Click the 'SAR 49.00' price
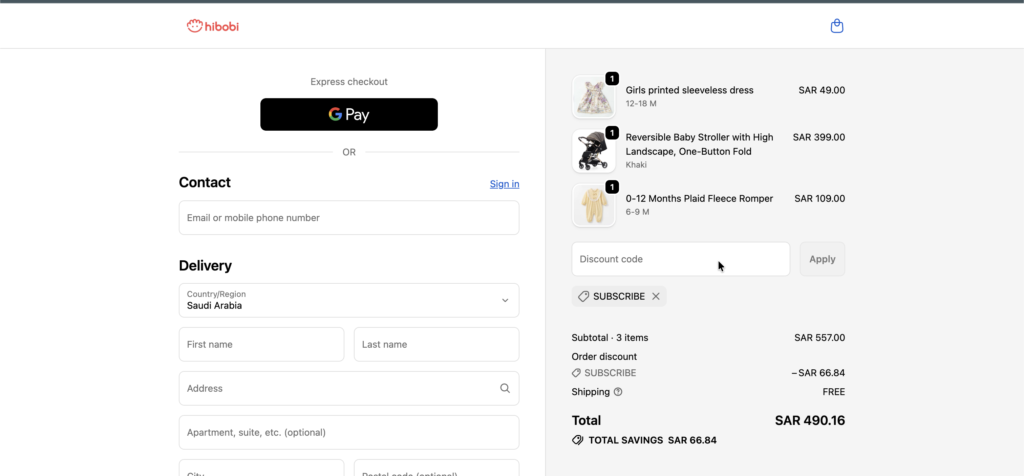The height and width of the screenshot is (476, 1024). click(x=822, y=90)
